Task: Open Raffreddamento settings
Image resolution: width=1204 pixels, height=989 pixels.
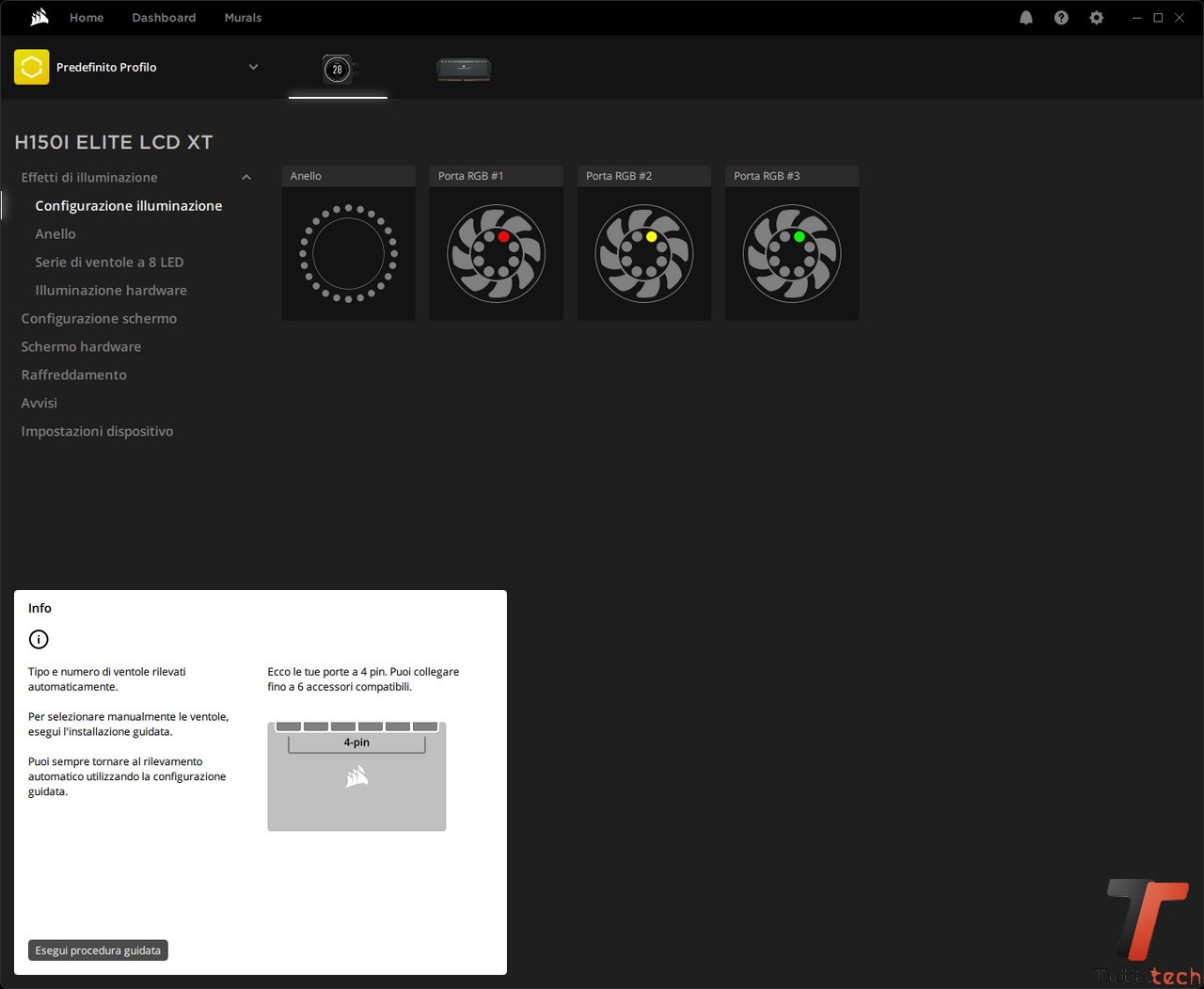Action: [73, 375]
